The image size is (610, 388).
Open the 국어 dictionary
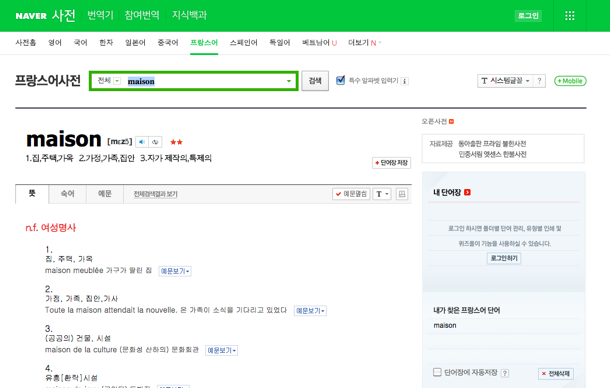coord(81,42)
